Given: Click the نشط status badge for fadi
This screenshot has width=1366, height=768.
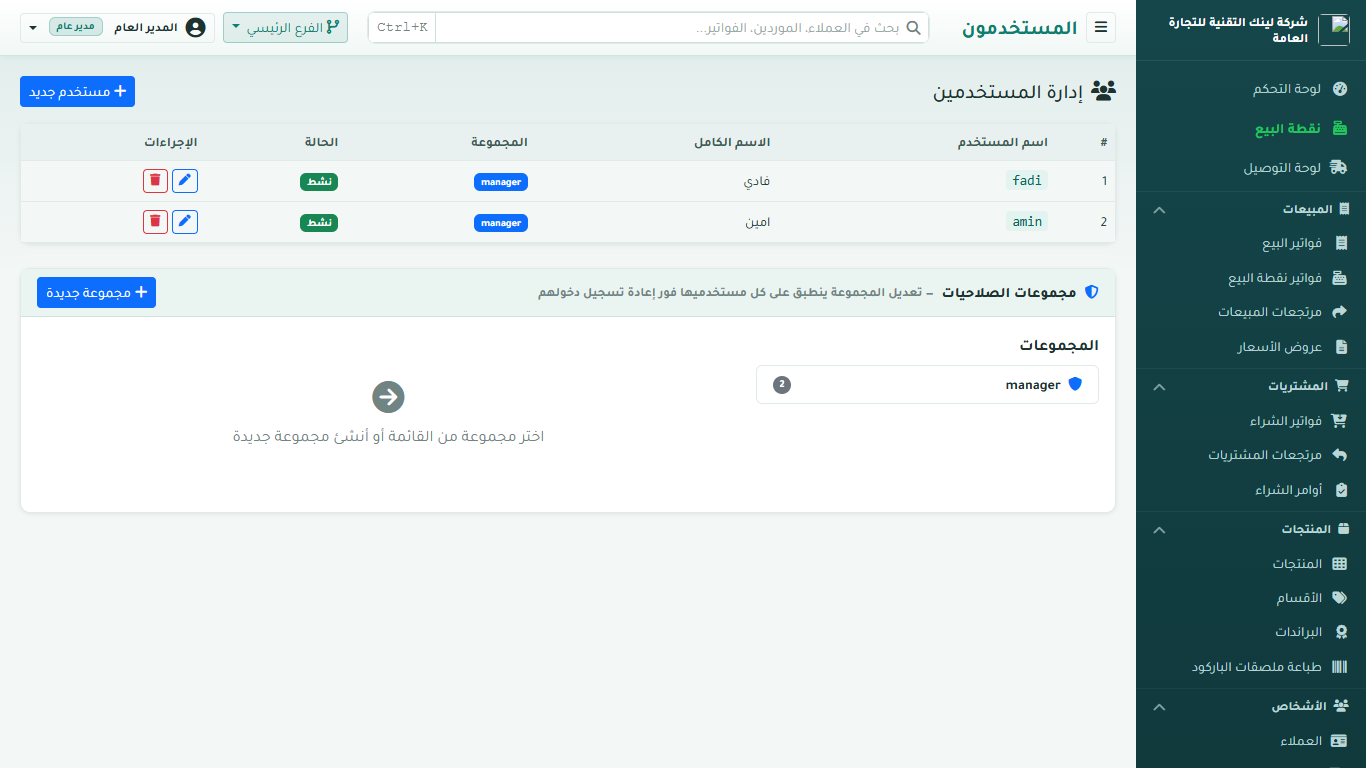Looking at the screenshot, I should click(x=319, y=182).
